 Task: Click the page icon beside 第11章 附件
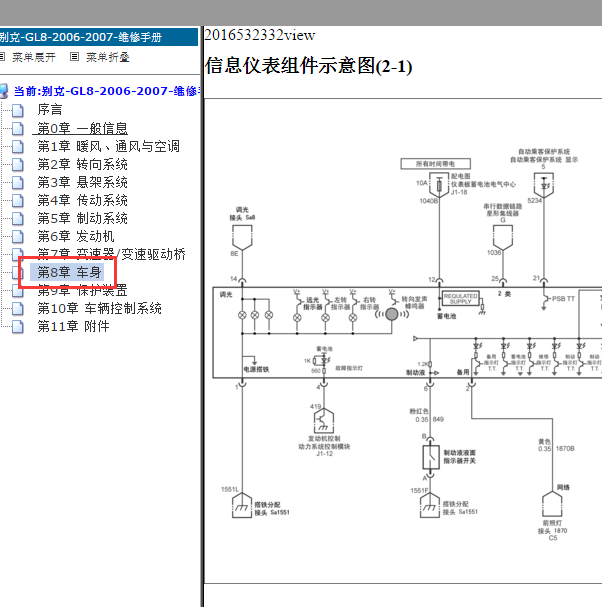pyautogui.click(x=17, y=327)
